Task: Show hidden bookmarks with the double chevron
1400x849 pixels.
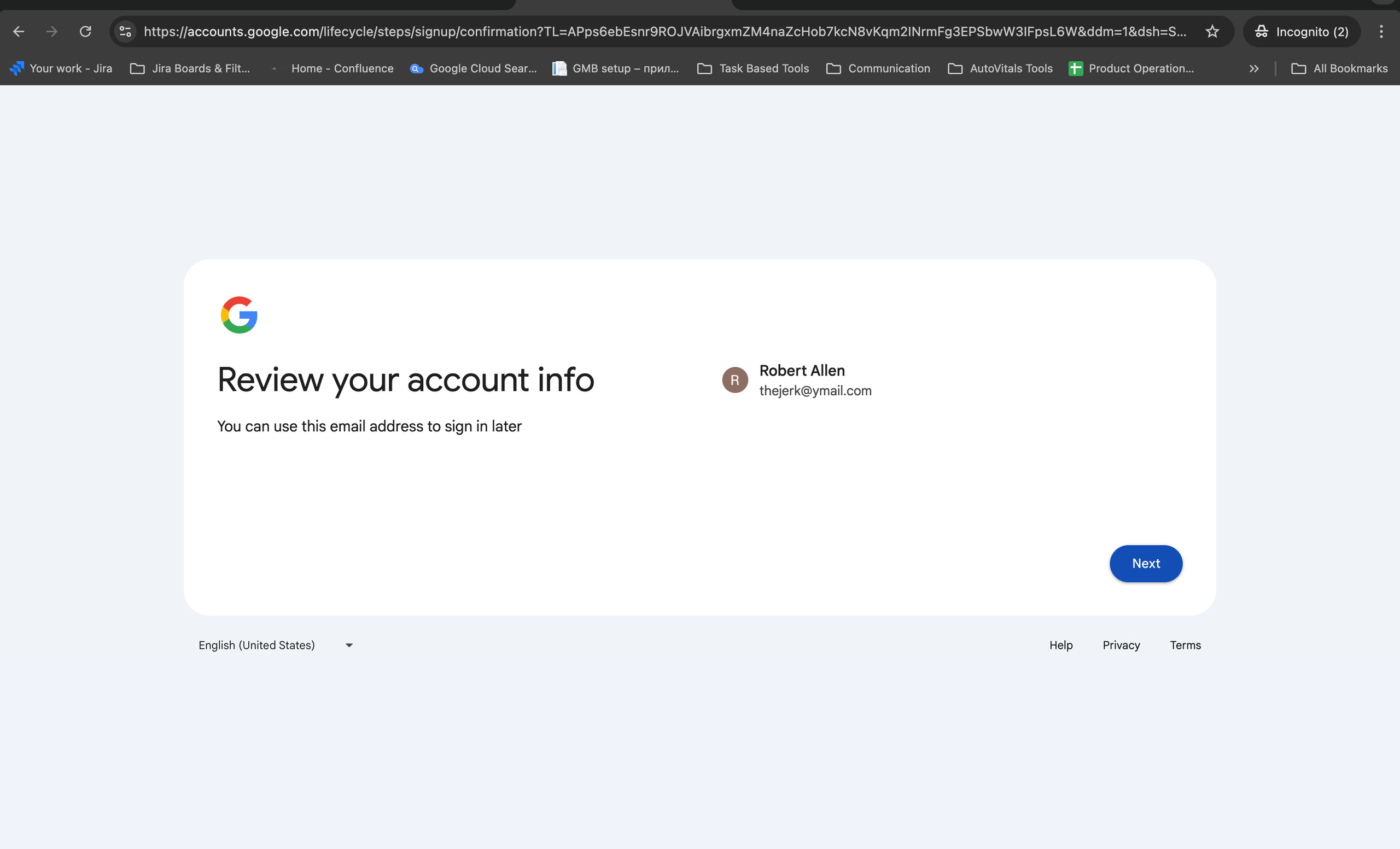Action: pyautogui.click(x=1254, y=69)
